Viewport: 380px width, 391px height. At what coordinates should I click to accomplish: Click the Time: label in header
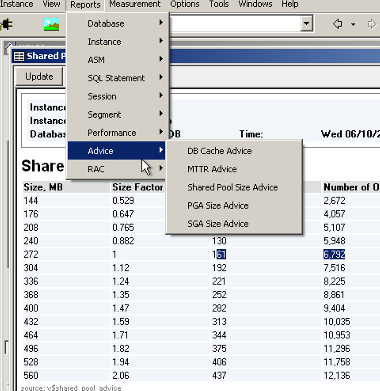pyautogui.click(x=251, y=134)
